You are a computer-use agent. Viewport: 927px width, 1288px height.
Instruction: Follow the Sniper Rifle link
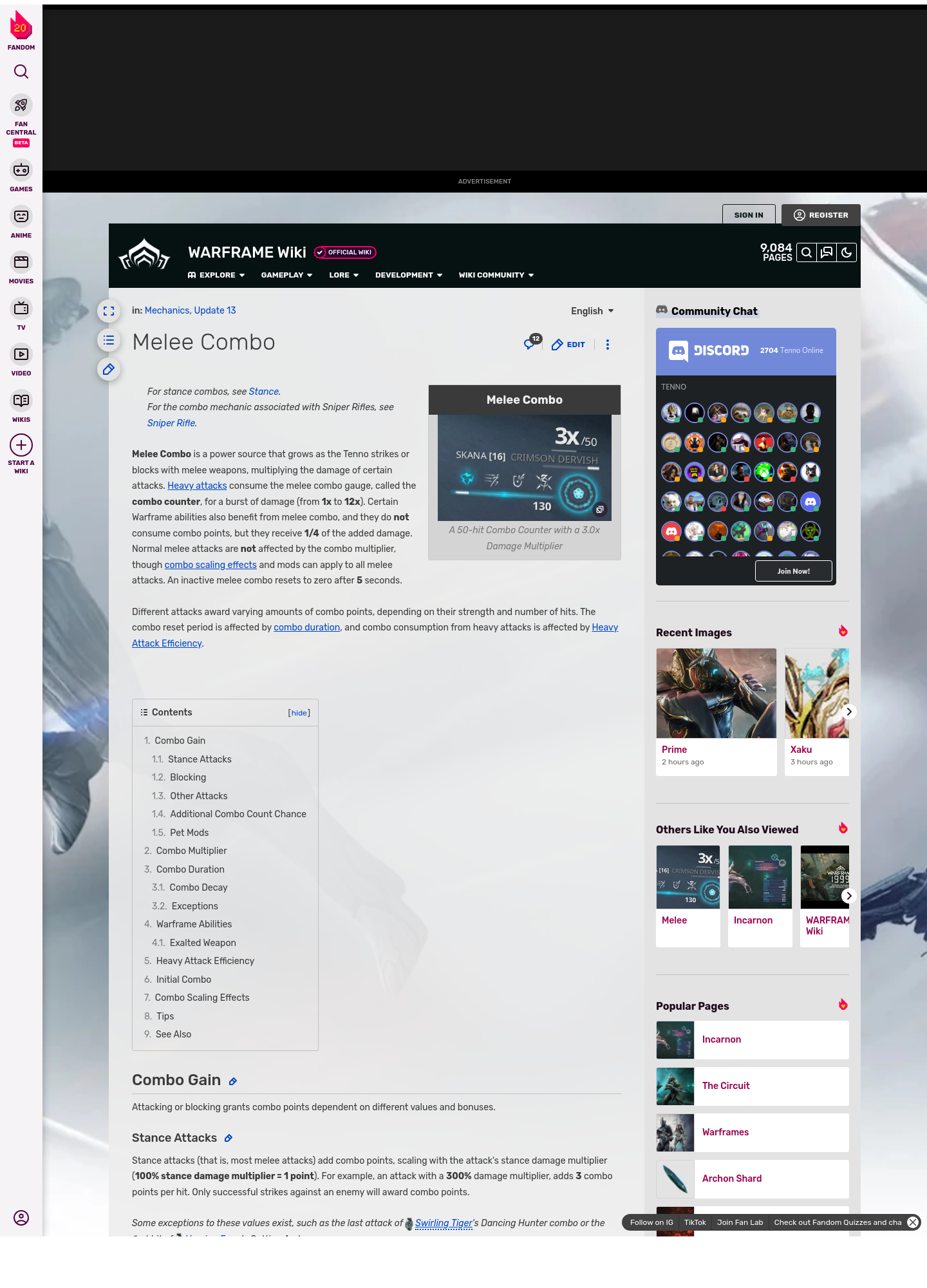pos(171,423)
